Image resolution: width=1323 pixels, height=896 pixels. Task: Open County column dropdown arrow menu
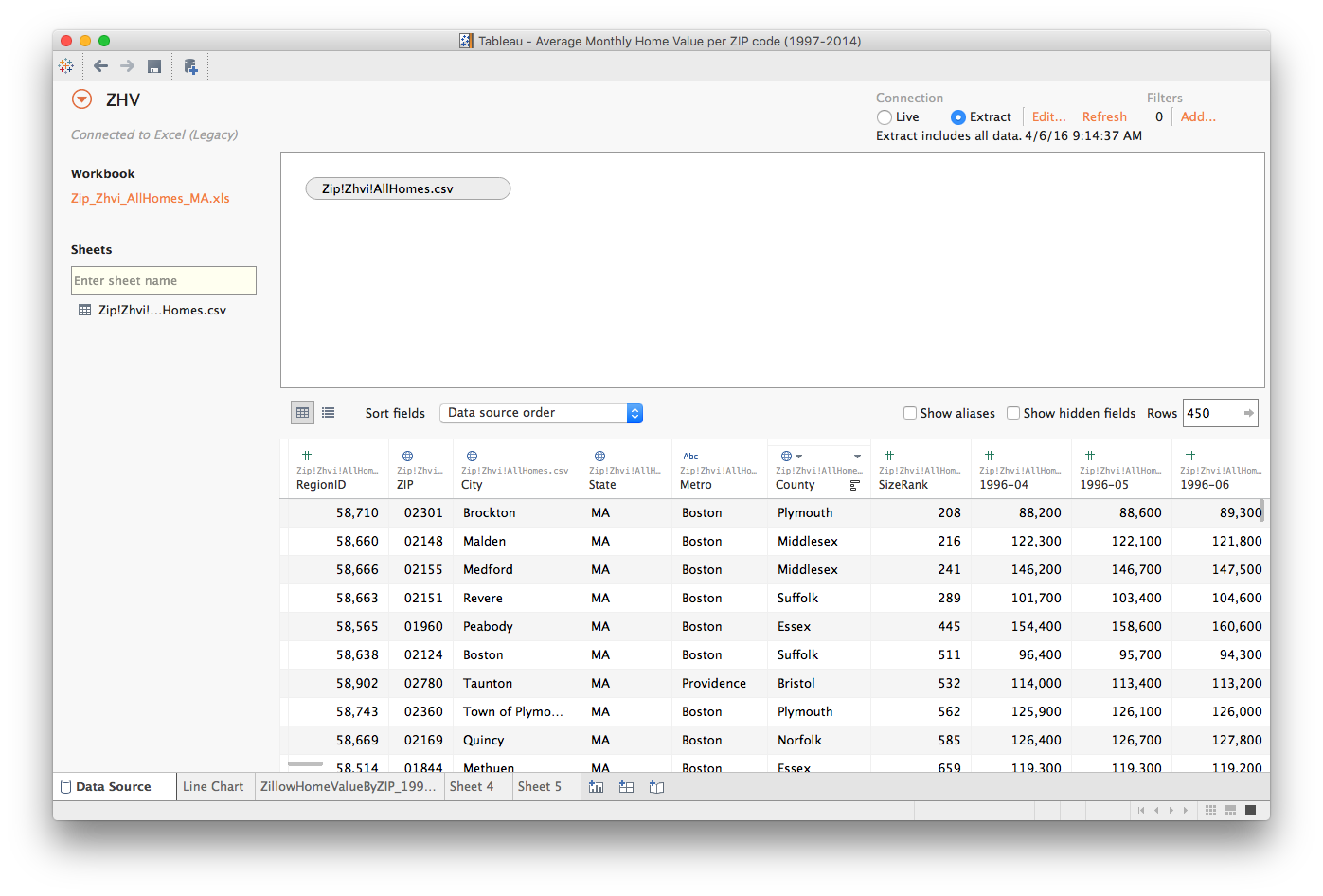(x=857, y=456)
